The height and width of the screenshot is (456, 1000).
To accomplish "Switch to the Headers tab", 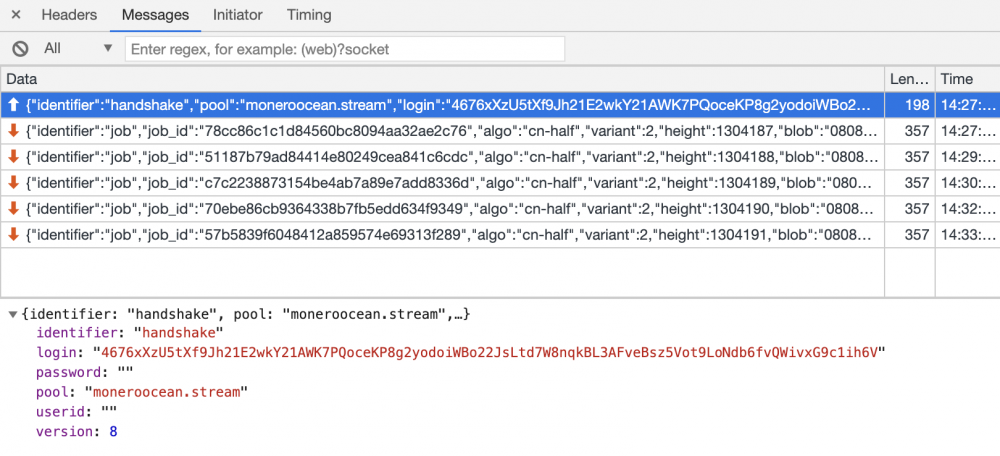I will point(69,15).
